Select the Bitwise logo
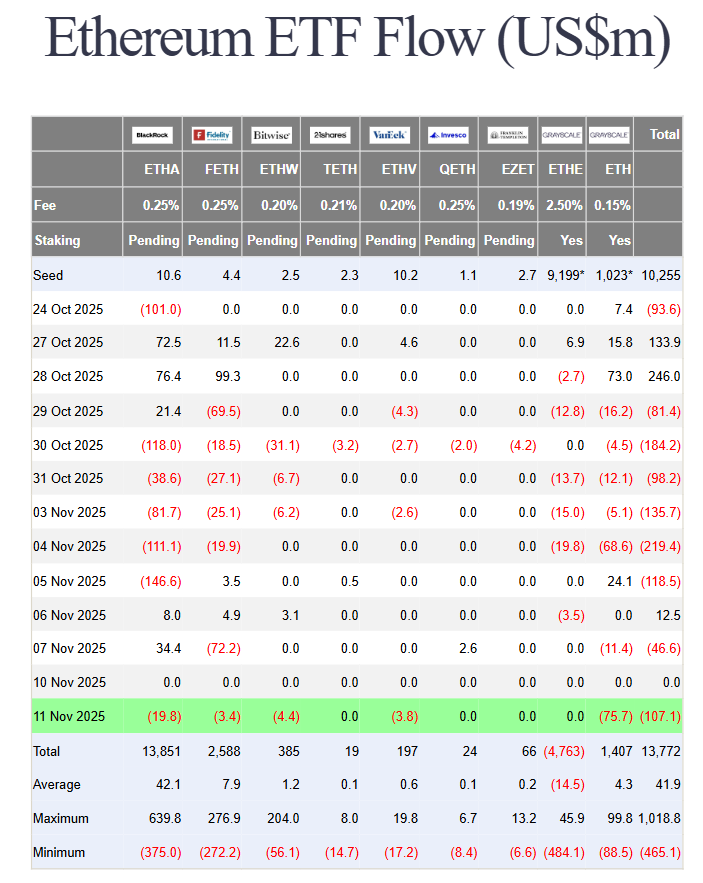703x883 pixels. (271, 134)
